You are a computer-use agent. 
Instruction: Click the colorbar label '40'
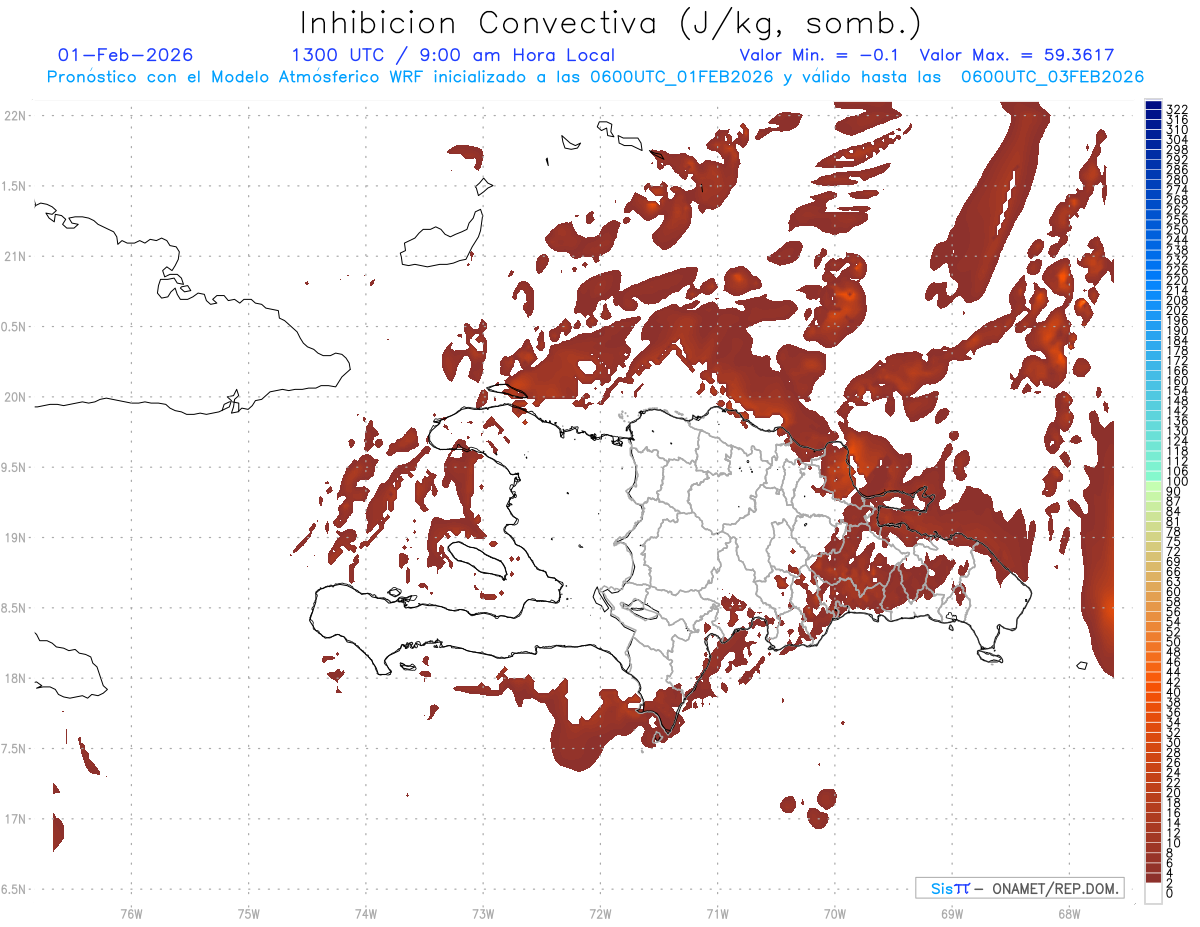[x=1174, y=692]
